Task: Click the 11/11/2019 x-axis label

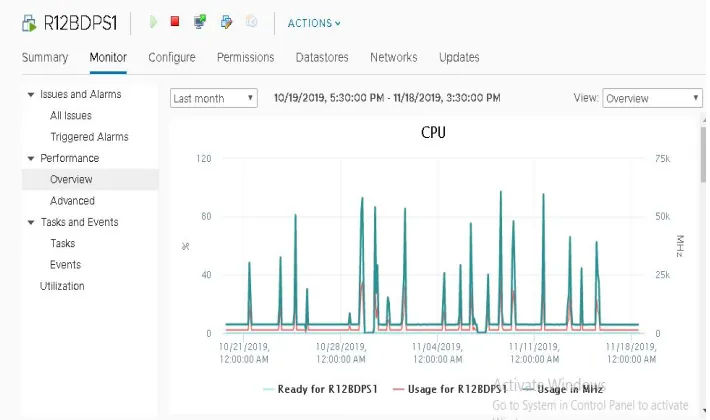Action: click(534, 353)
